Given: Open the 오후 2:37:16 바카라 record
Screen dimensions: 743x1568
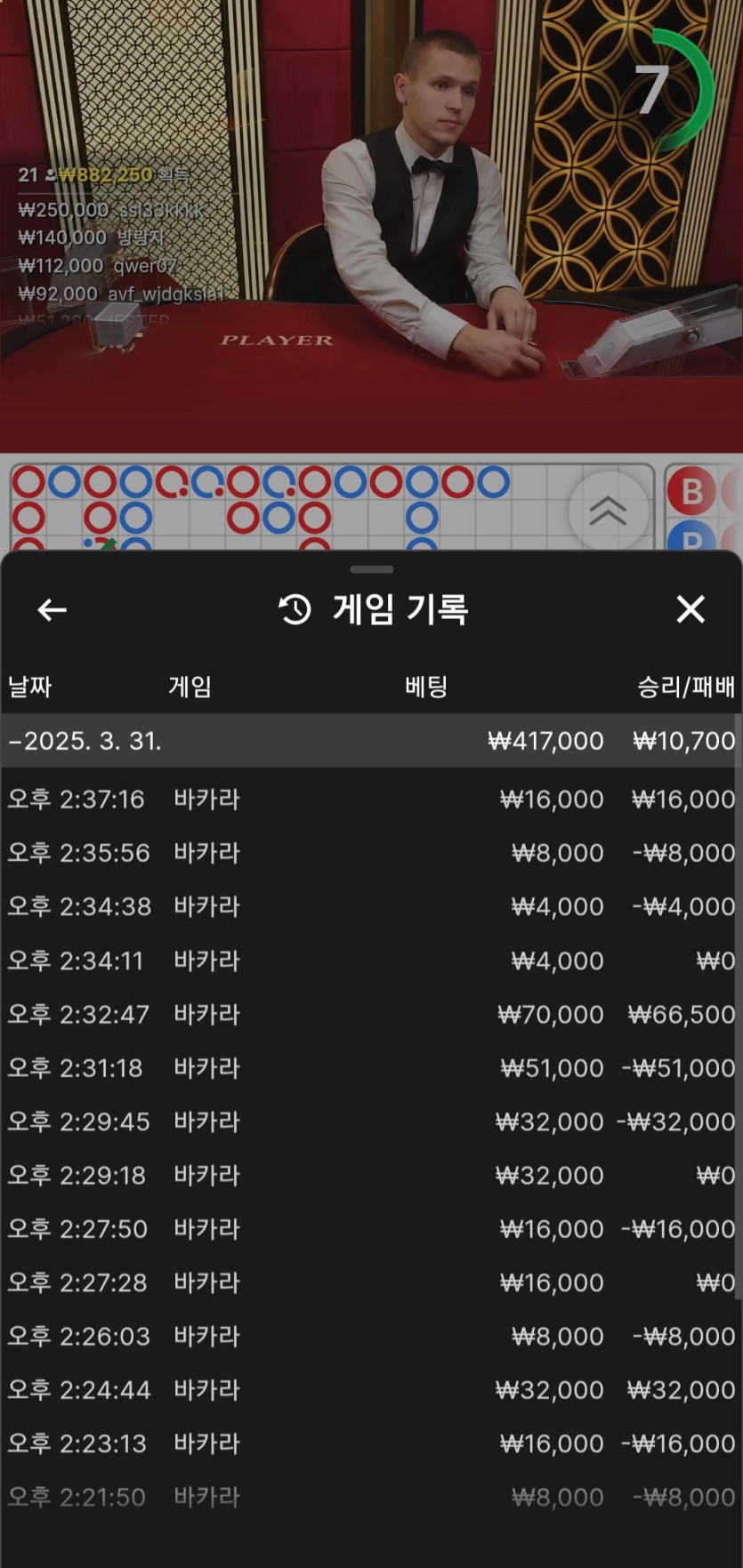Looking at the screenshot, I should pos(371,800).
